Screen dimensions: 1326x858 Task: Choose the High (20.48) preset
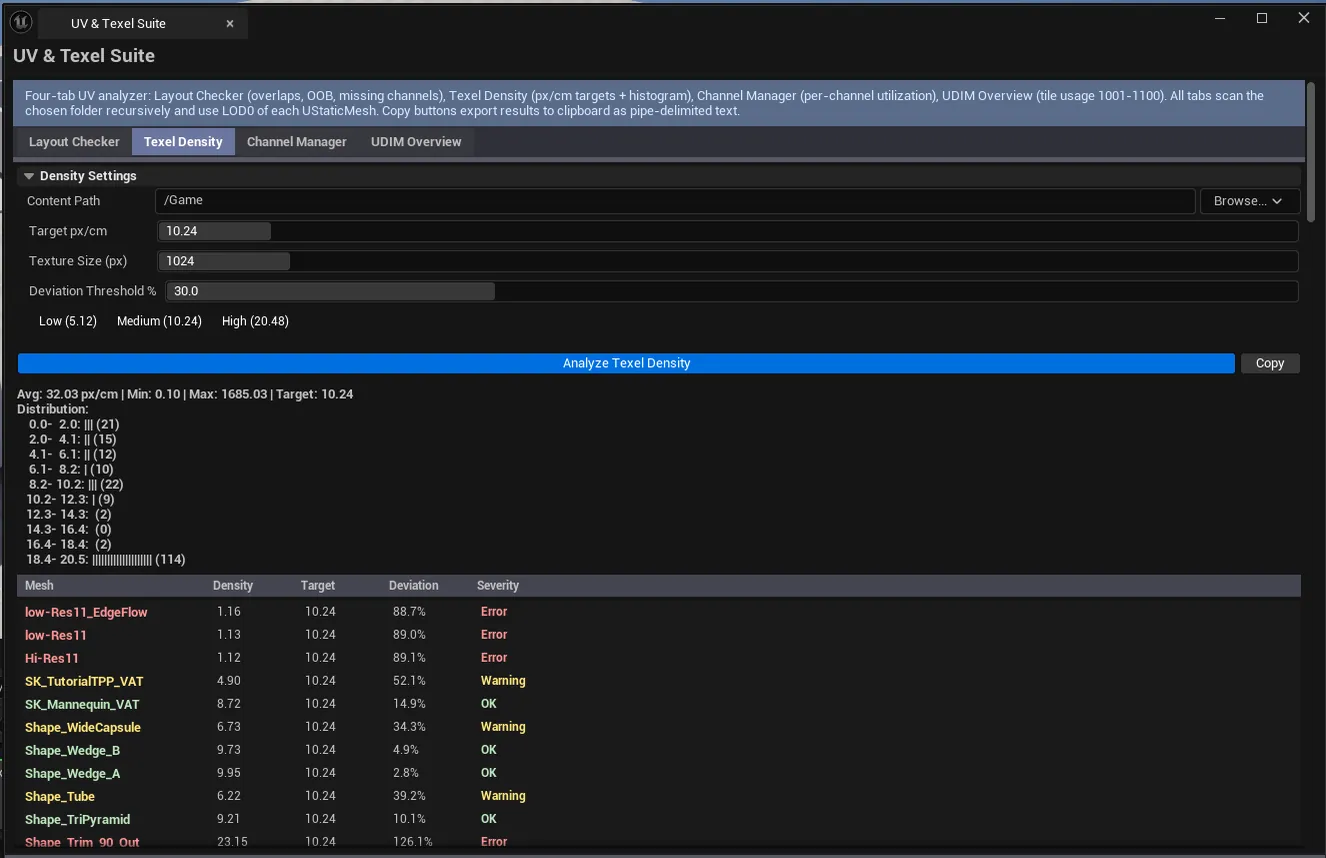(255, 321)
